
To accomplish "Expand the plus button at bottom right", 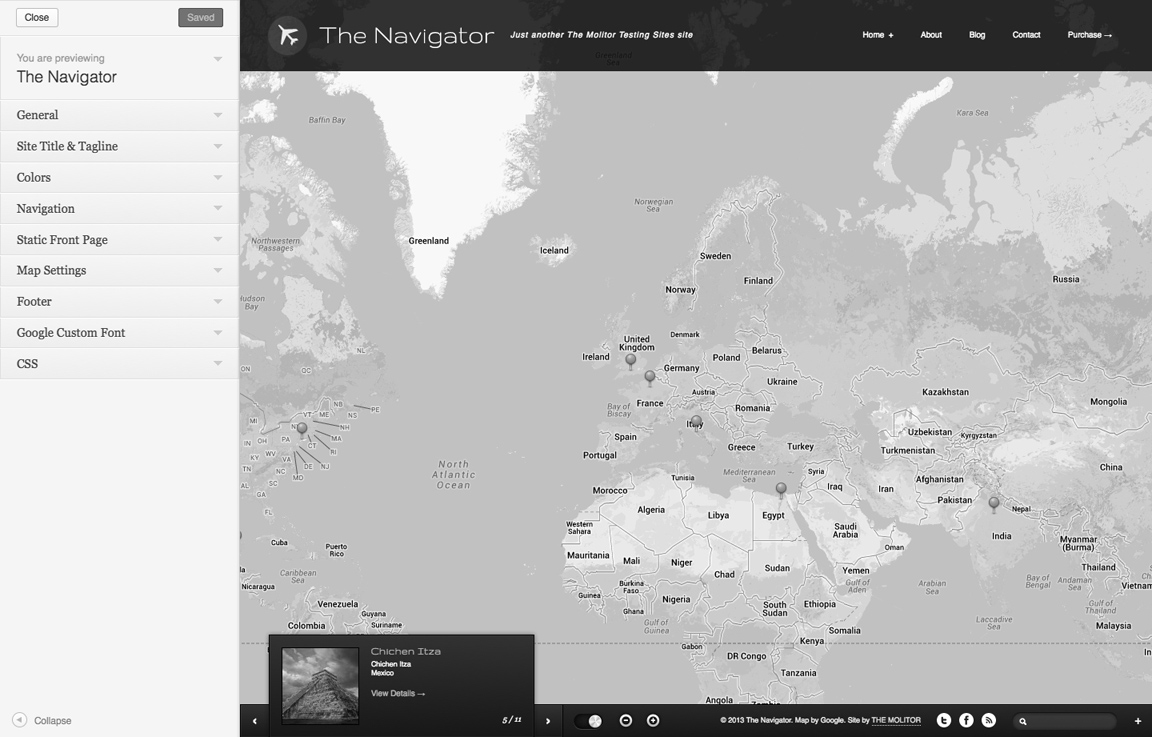I will tap(1138, 721).
